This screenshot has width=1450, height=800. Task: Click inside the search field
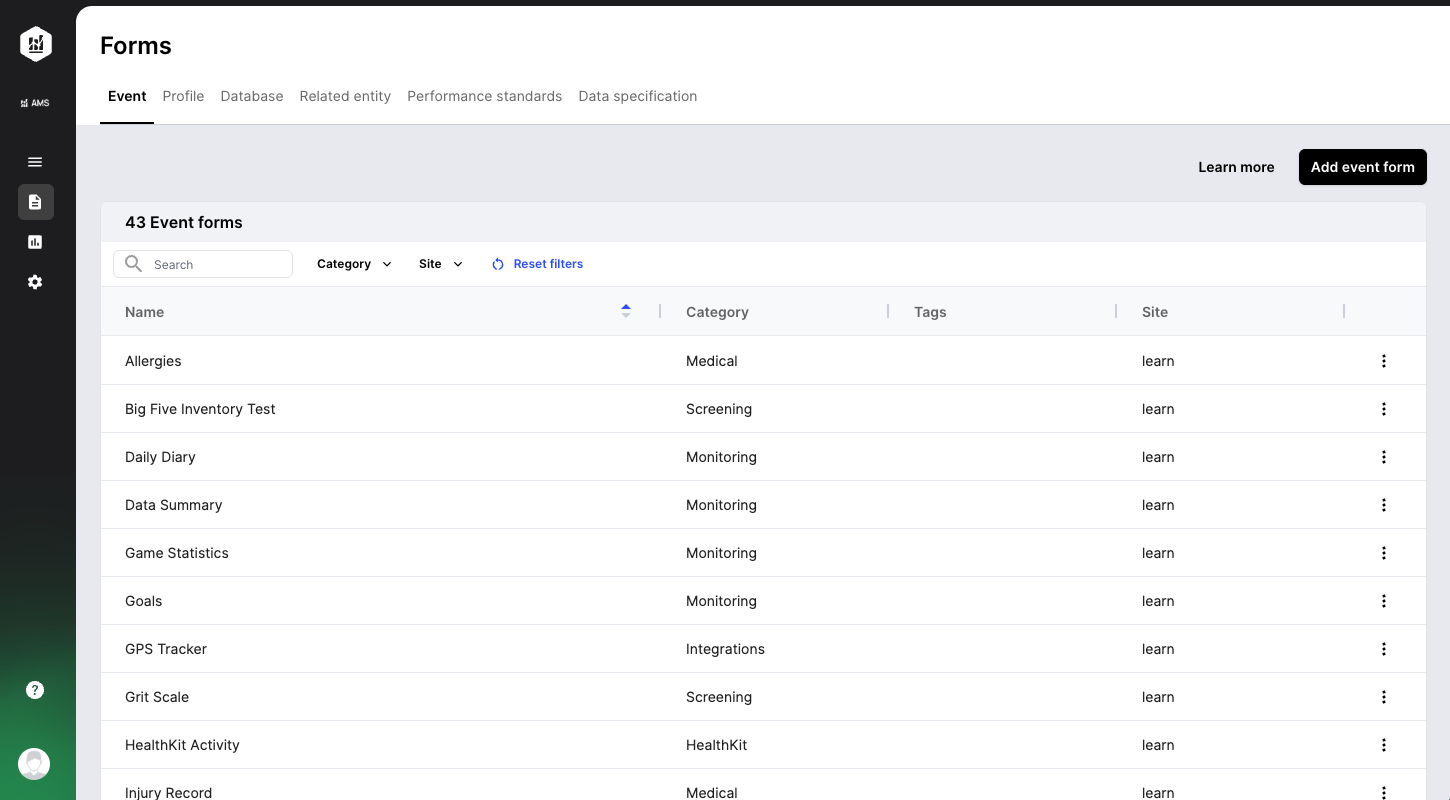(210, 263)
